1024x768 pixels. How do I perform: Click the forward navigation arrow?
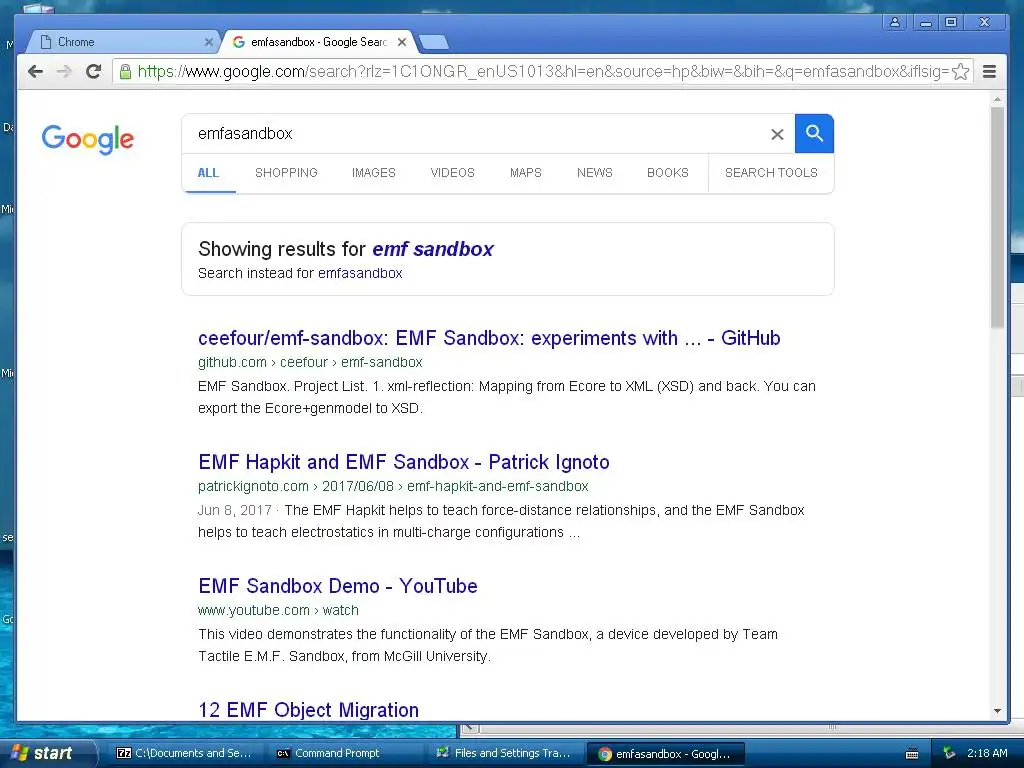[x=64, y=71]
